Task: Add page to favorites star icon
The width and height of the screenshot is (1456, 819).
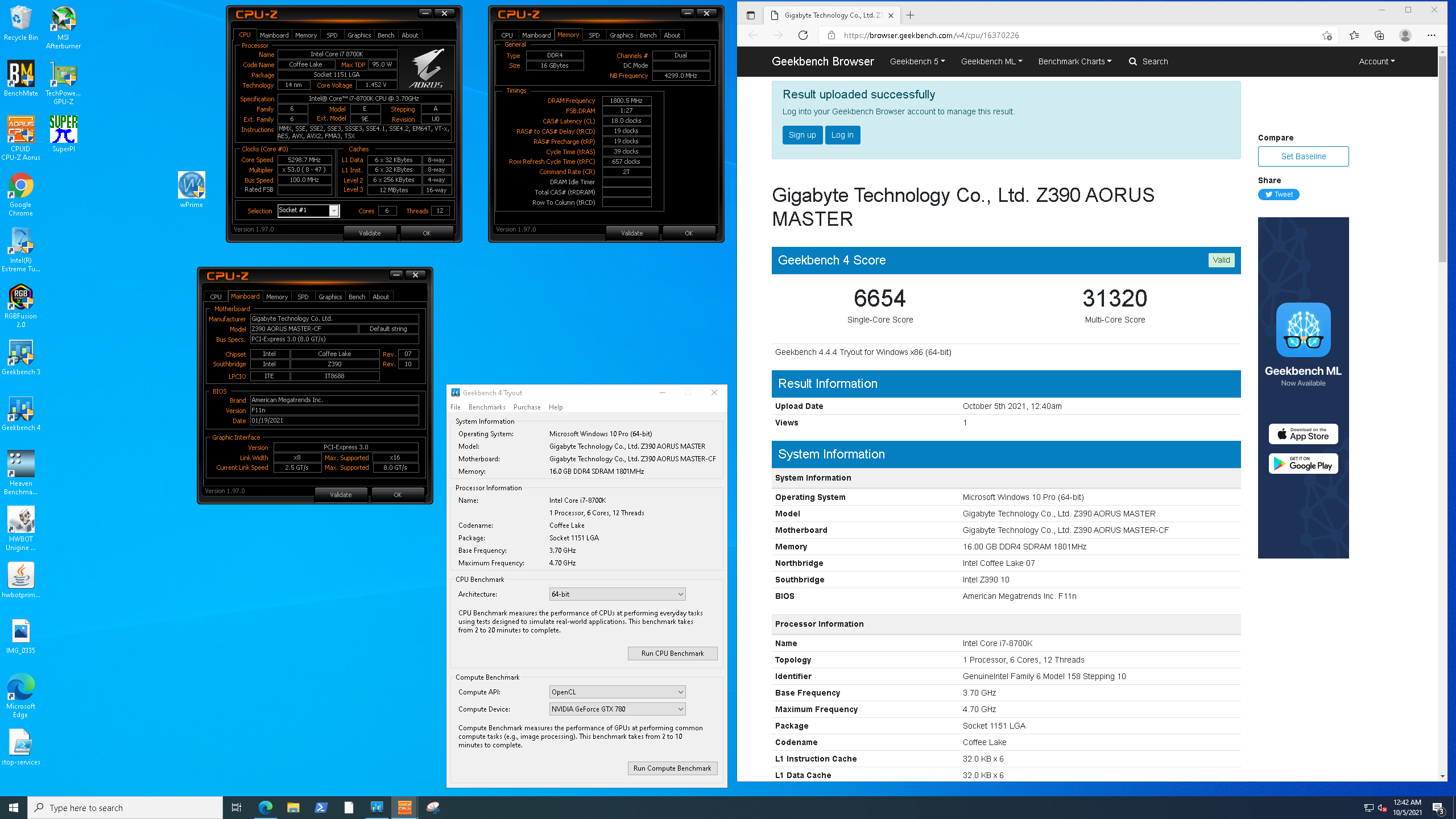Action: click(x=1327, y=35)
